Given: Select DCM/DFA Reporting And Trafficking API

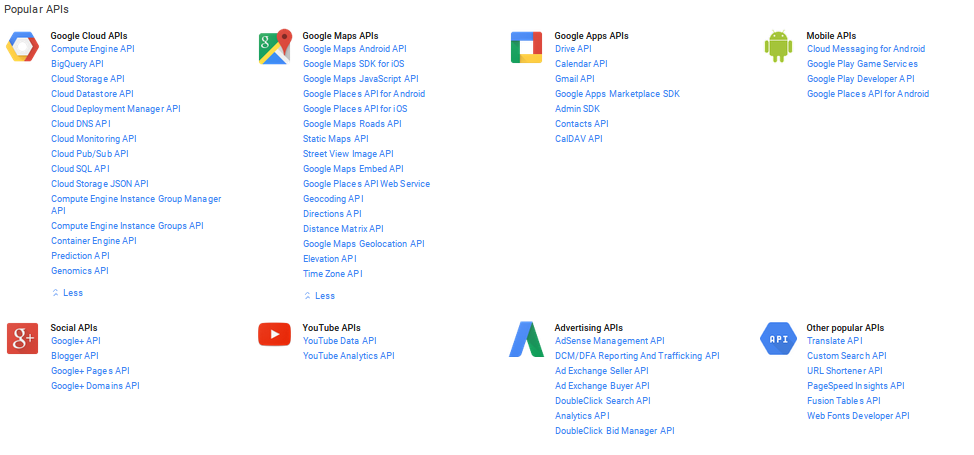Looking at the screenshot, I should tap(637, 356).
